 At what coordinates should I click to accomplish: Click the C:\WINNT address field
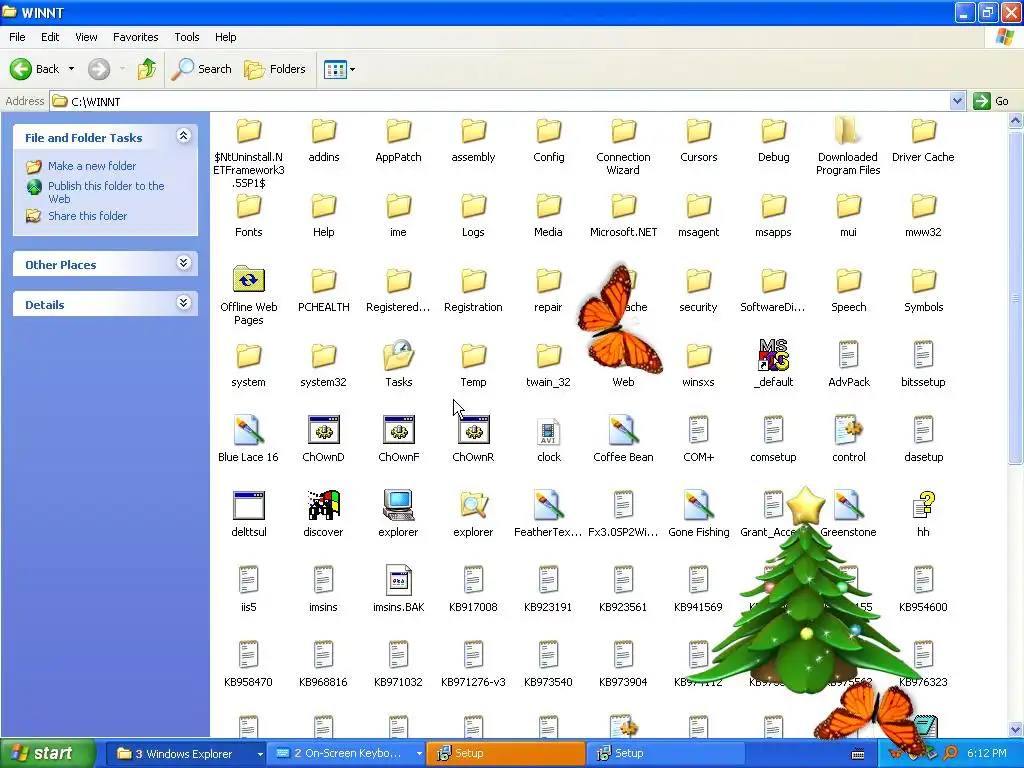pos(500,101)
